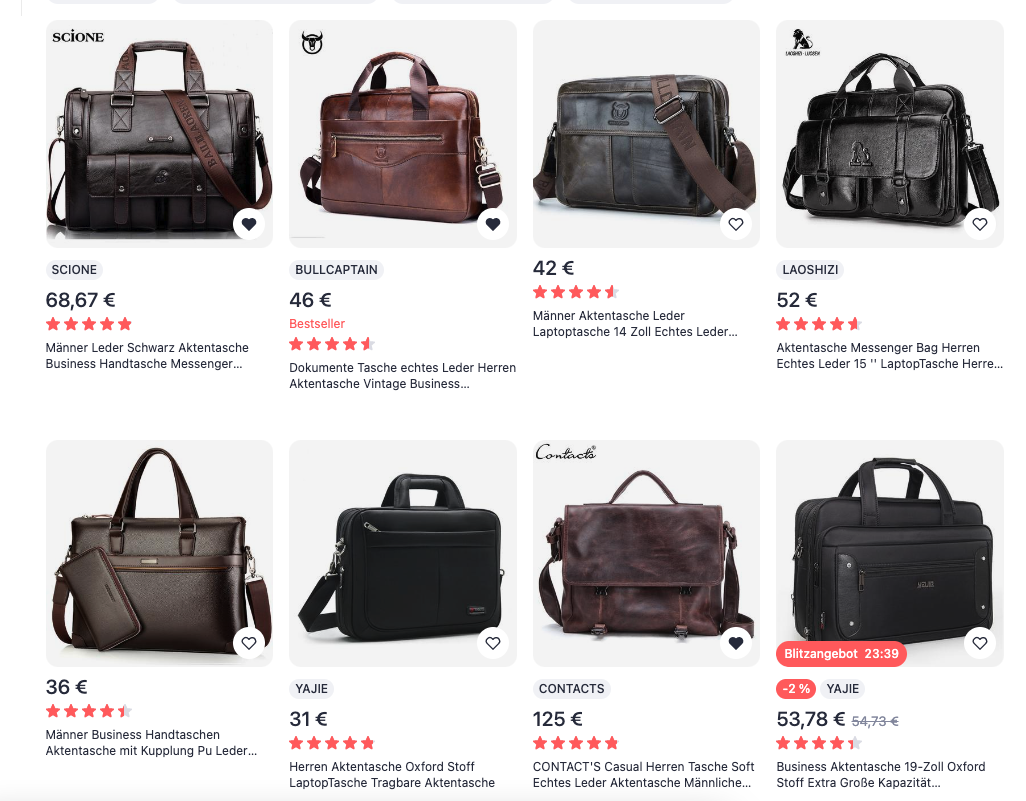Remove CONTACTS 125 € bag from favorites
This screenshot has height=801, width=1026.
(x=736, y=643)
